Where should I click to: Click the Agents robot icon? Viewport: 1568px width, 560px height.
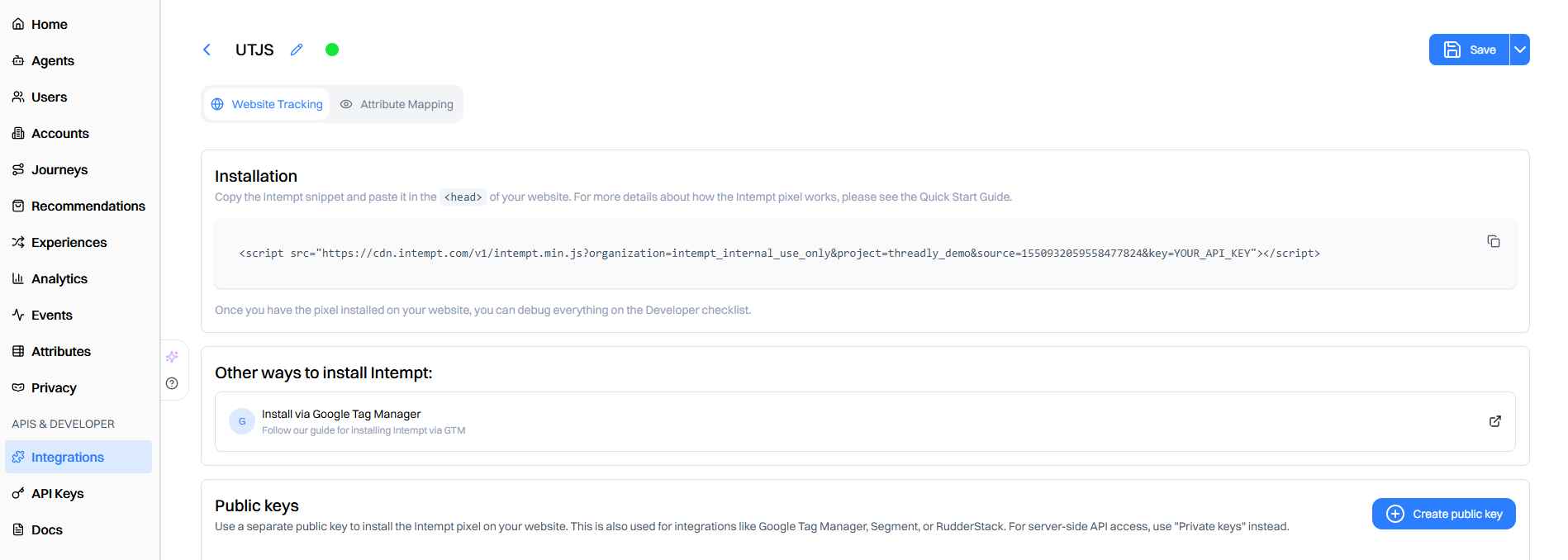pyautogui.click(x=18, y=60)
